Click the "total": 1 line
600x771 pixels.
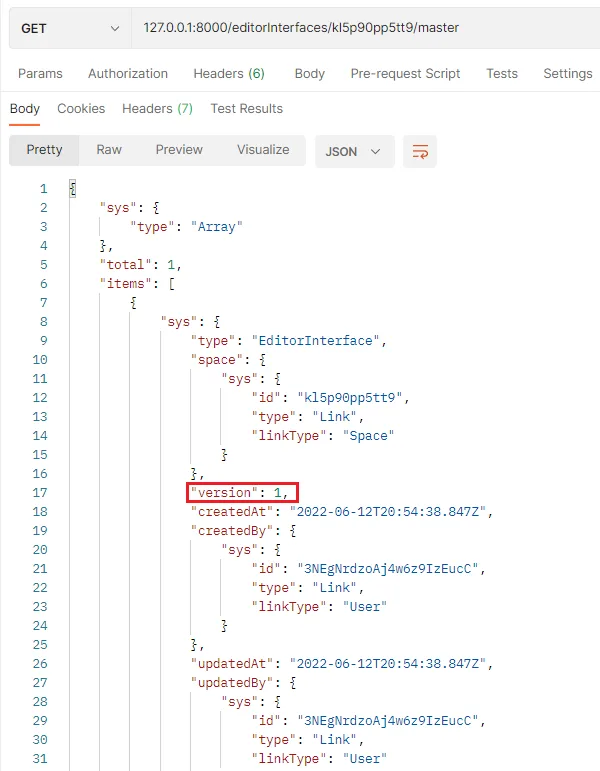141,265
